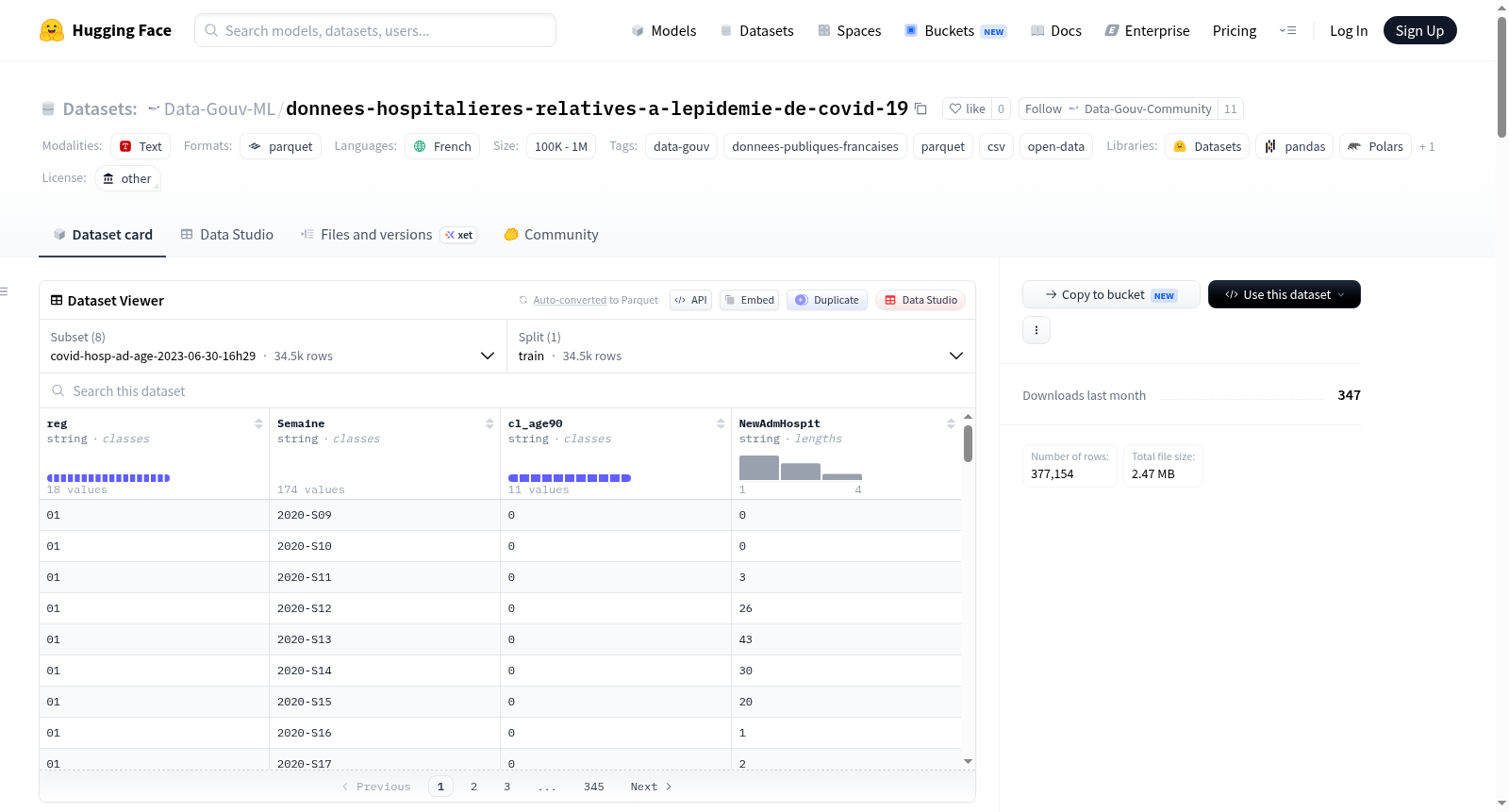Image resolution: width=1509 pixels, height=812 pixels.
Task: Select the French language tag
Action: 442,146
